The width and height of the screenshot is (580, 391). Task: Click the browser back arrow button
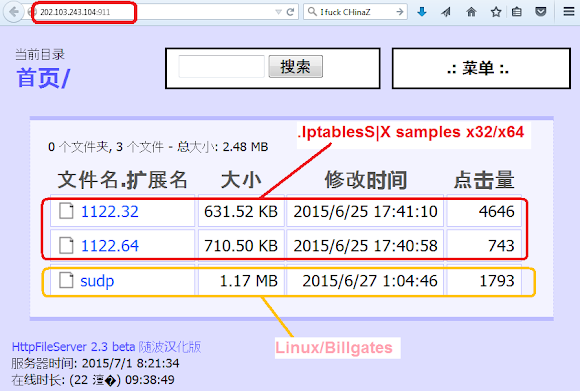[13, 12]
